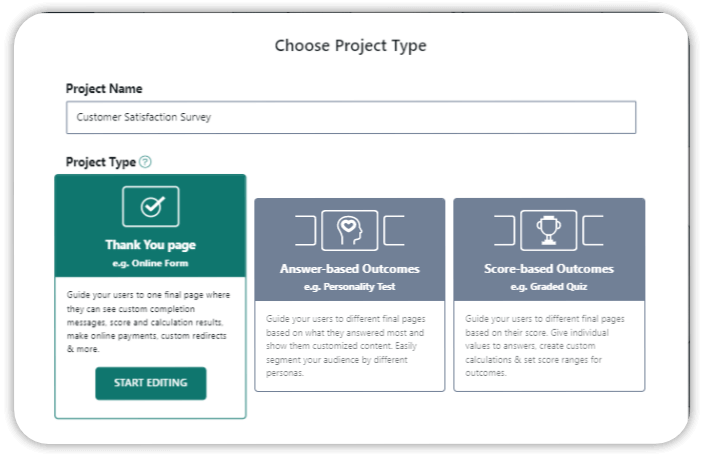Click the Thank You page description text
This screenshot has height=459, width=704.
149,322
